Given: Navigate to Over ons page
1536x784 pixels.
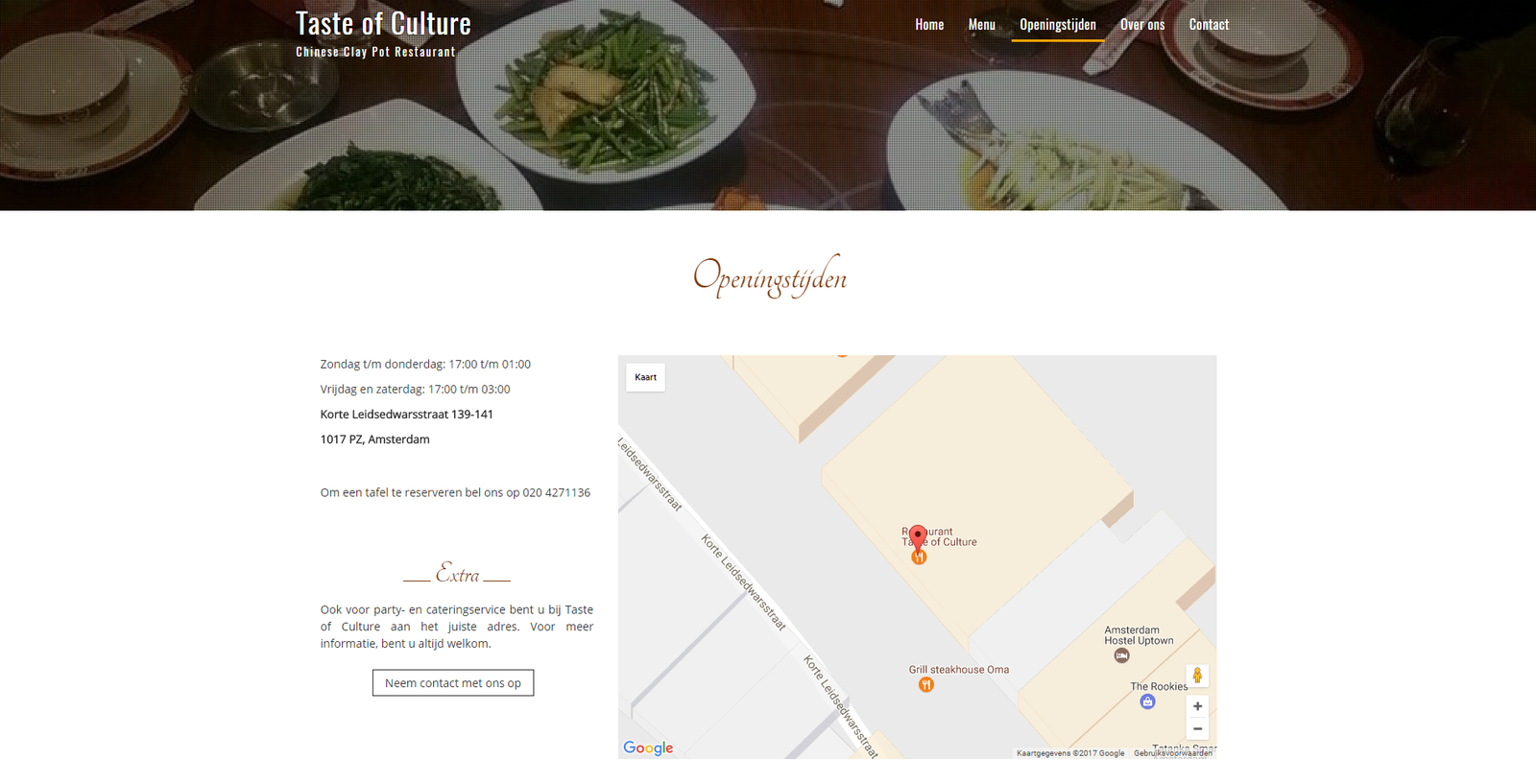Looking at the screenshot, I should [1142, 25].
